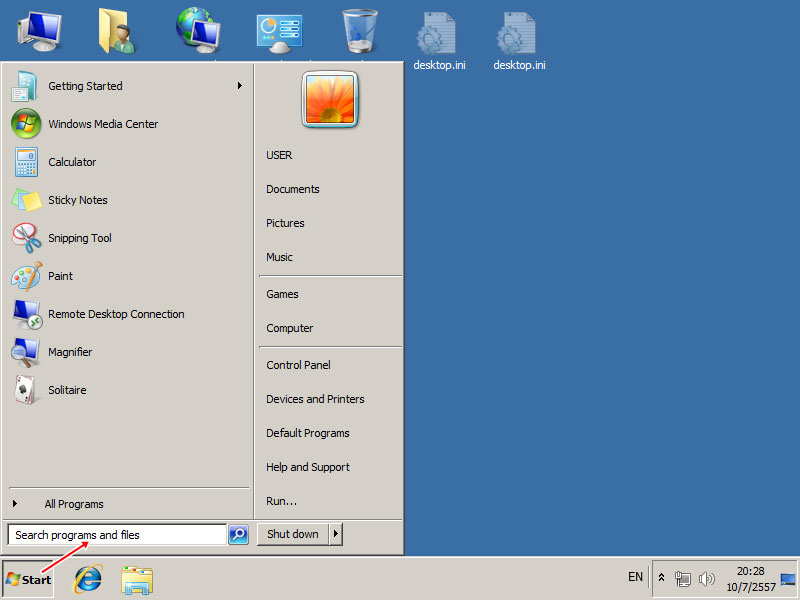The image size is (800, 600).
Task: Click the EN language indicator
Action: pos(635,577)
